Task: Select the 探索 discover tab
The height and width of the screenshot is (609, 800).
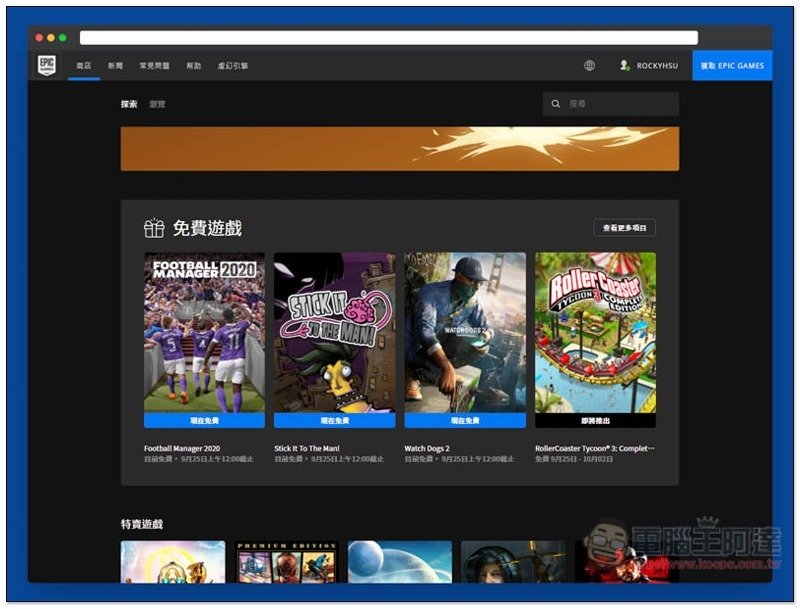Action: tap(129, 104)
